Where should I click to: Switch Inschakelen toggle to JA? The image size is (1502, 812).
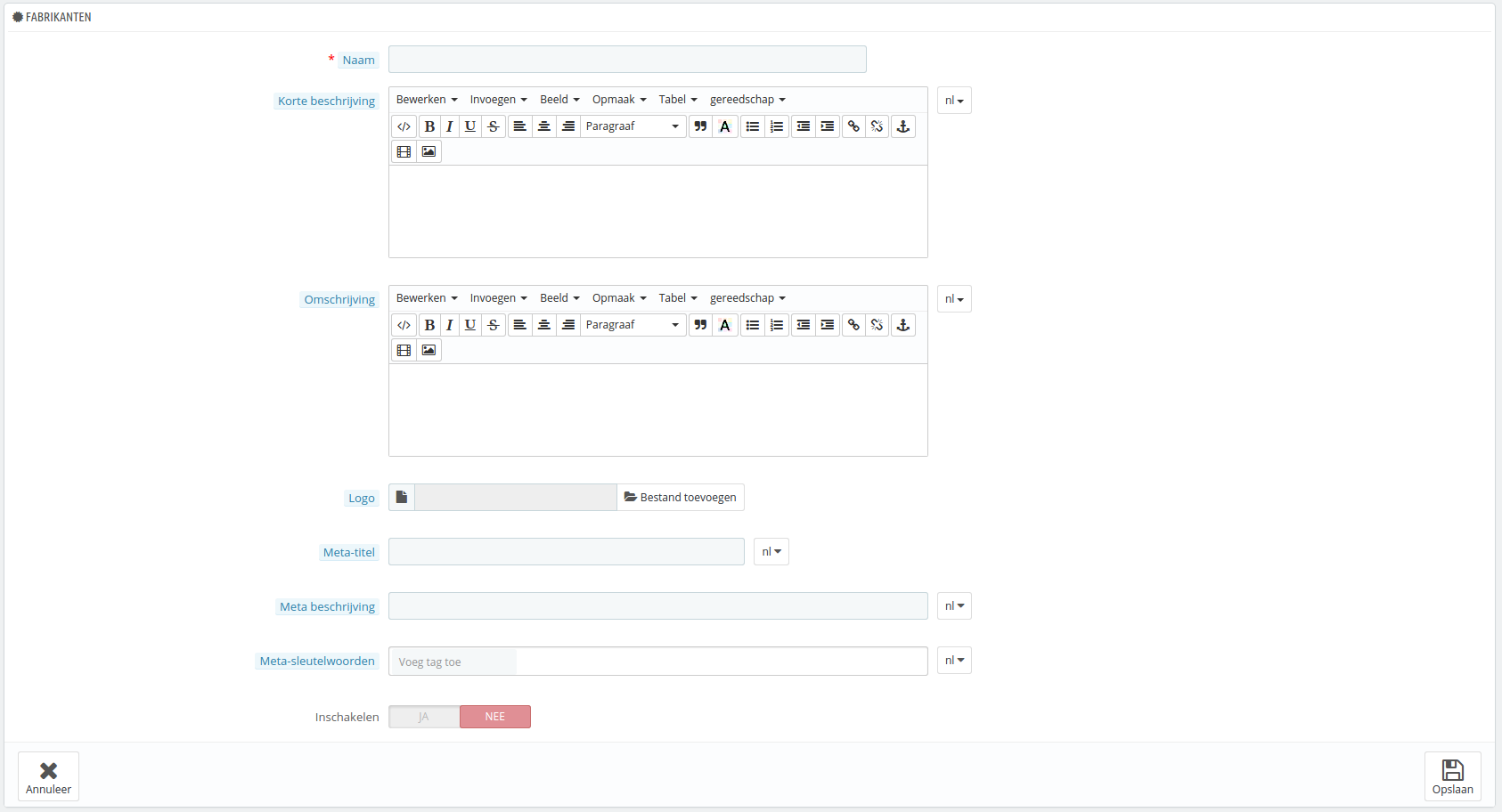pyautogui.click(x=424, y=717)
